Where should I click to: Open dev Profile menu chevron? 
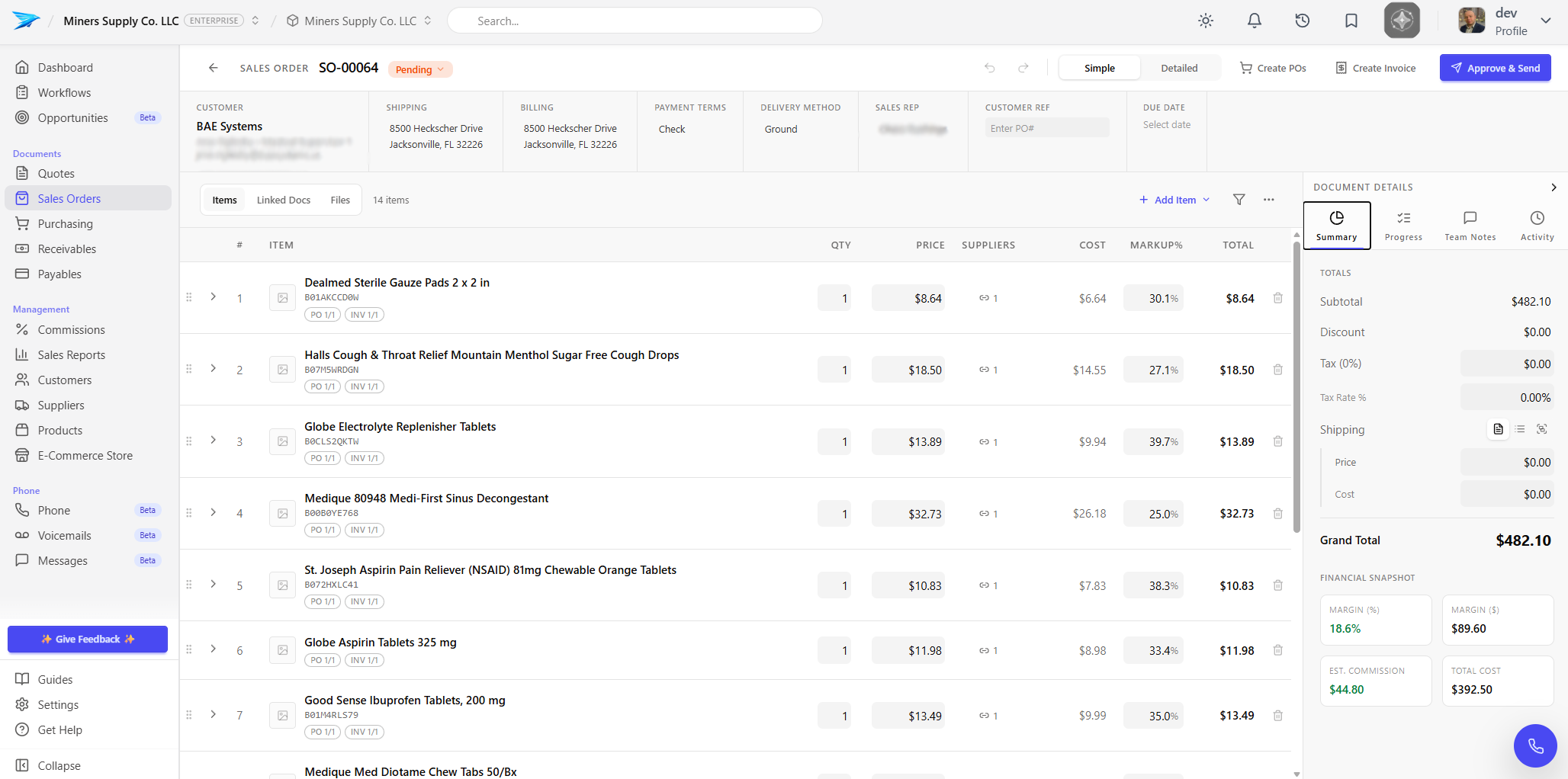[x=1546, y=21]
